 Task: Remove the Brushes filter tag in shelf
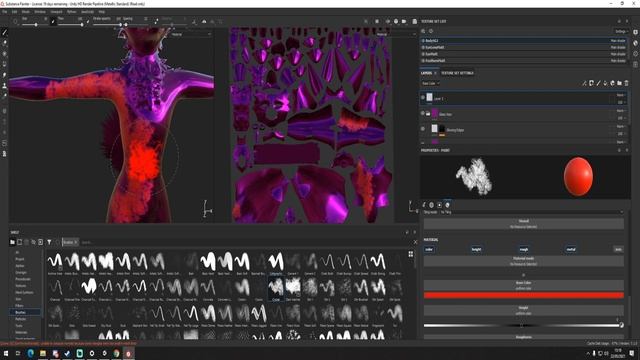76,242
